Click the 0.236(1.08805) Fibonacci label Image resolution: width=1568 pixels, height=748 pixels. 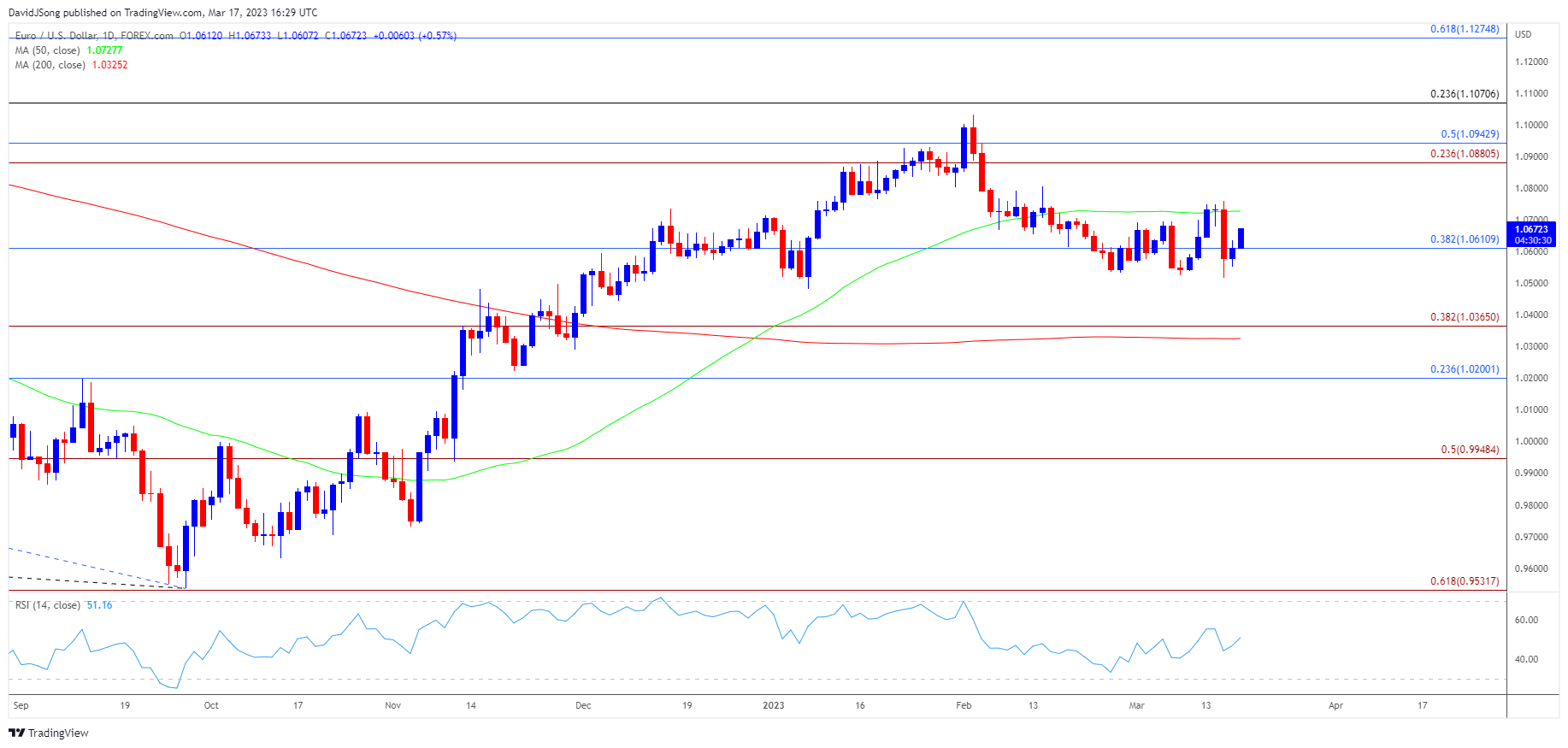pyautogui.click(x=1465, y=154)
